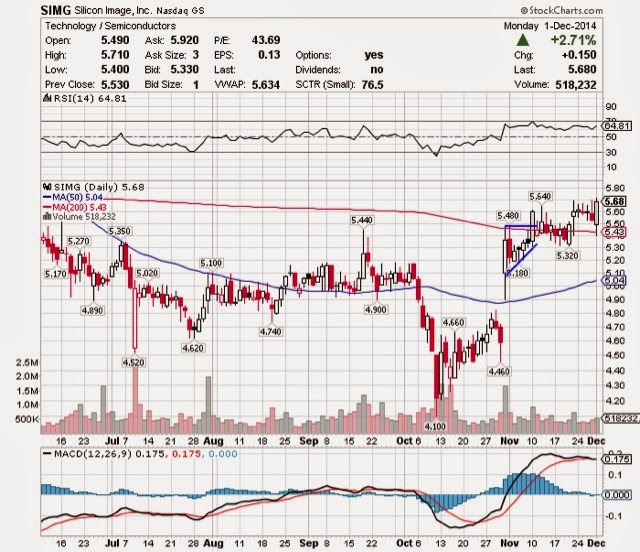640x552 pixels.
Task: Click the Dividends value no
Action: [377, 69]
